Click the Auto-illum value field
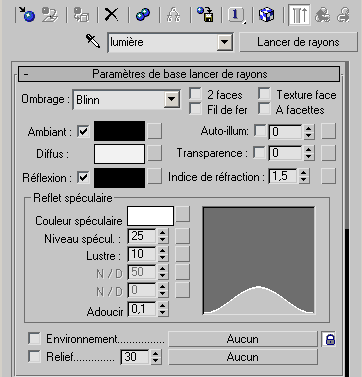This screenshot has width=362, height=377. click(286, 132)
